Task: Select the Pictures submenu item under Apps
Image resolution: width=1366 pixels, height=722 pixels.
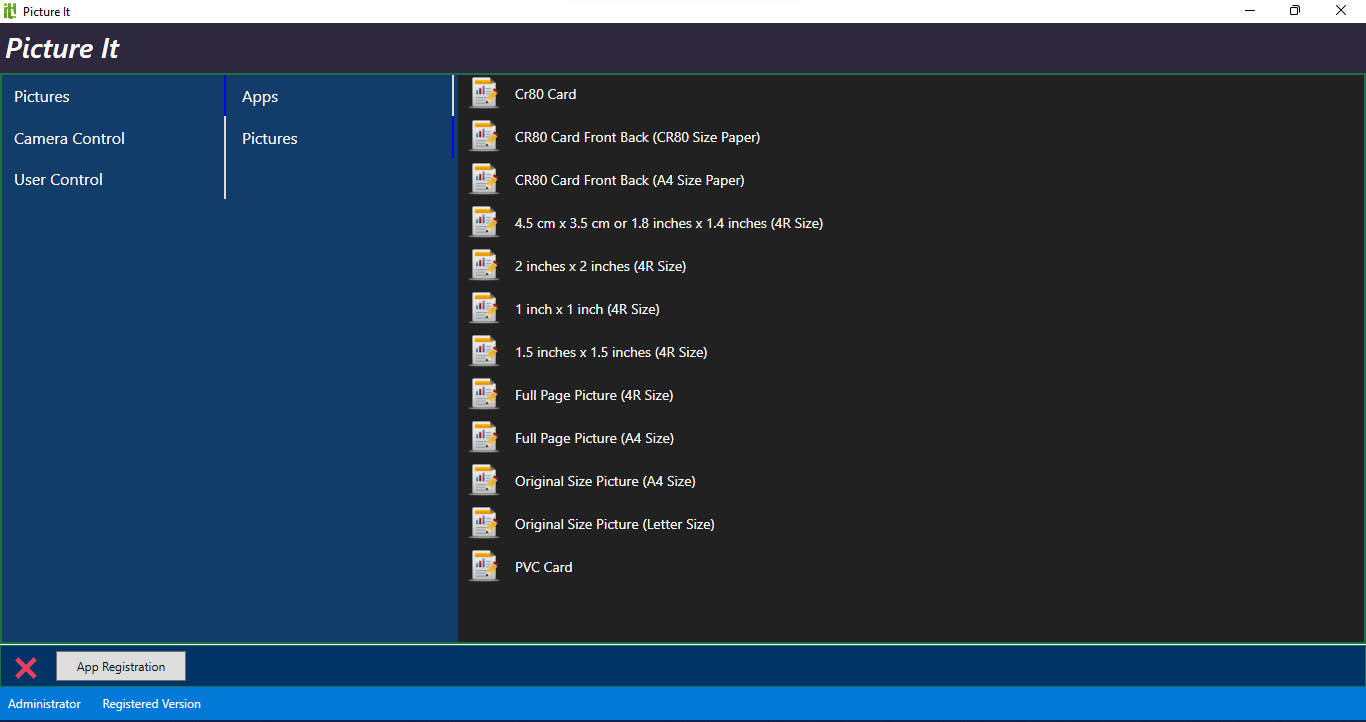Action: coord(270,139)
